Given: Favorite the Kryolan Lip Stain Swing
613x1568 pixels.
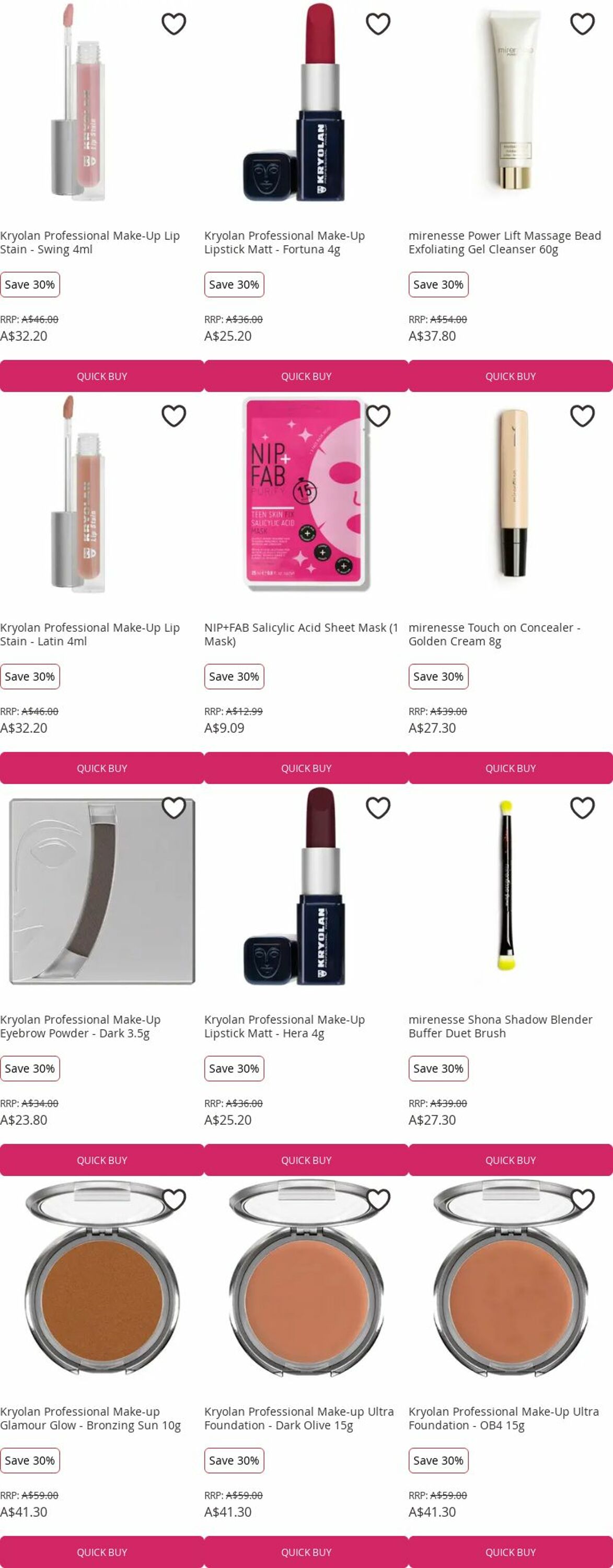Looking at the screenshot, I should coord(174,25).
